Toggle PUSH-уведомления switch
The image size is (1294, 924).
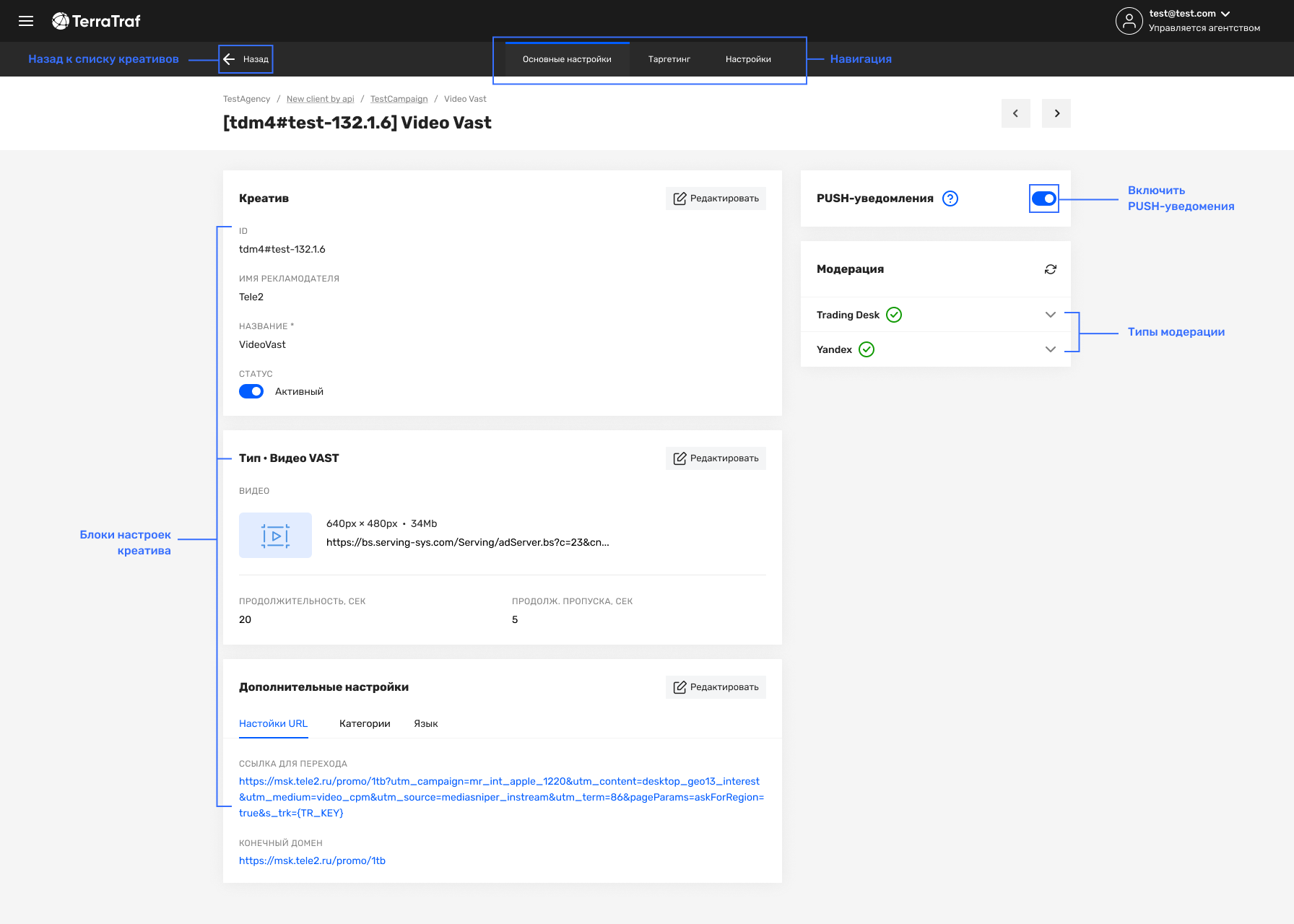[1043, 199]
